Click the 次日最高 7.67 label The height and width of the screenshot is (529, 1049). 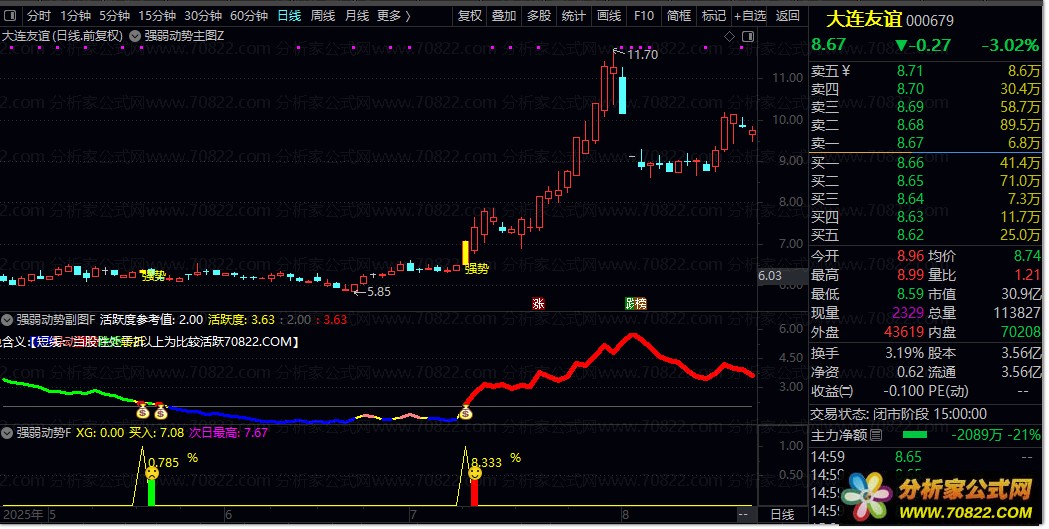[x=228, y=433]
